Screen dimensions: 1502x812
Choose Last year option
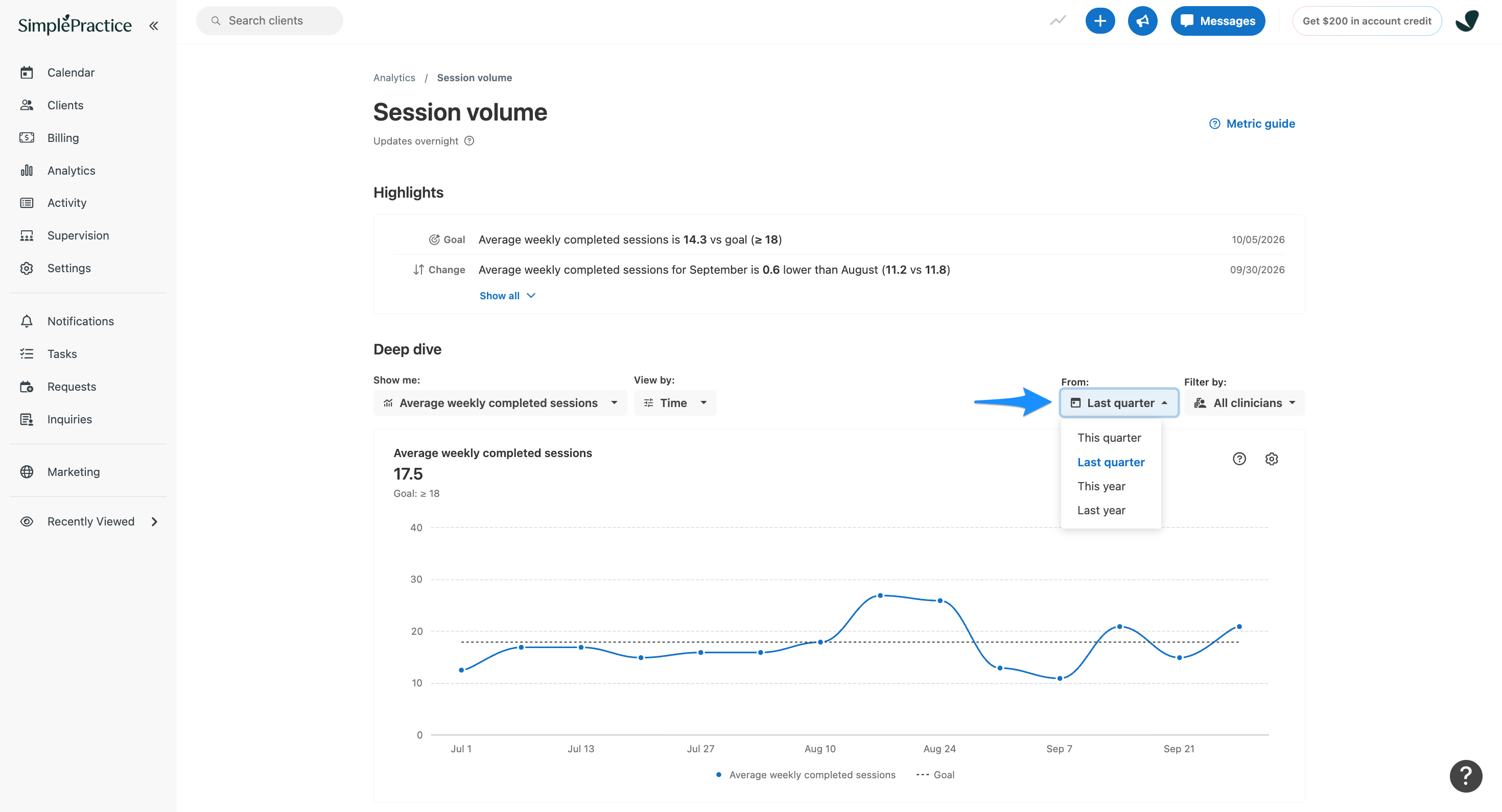pos(1101,511)
